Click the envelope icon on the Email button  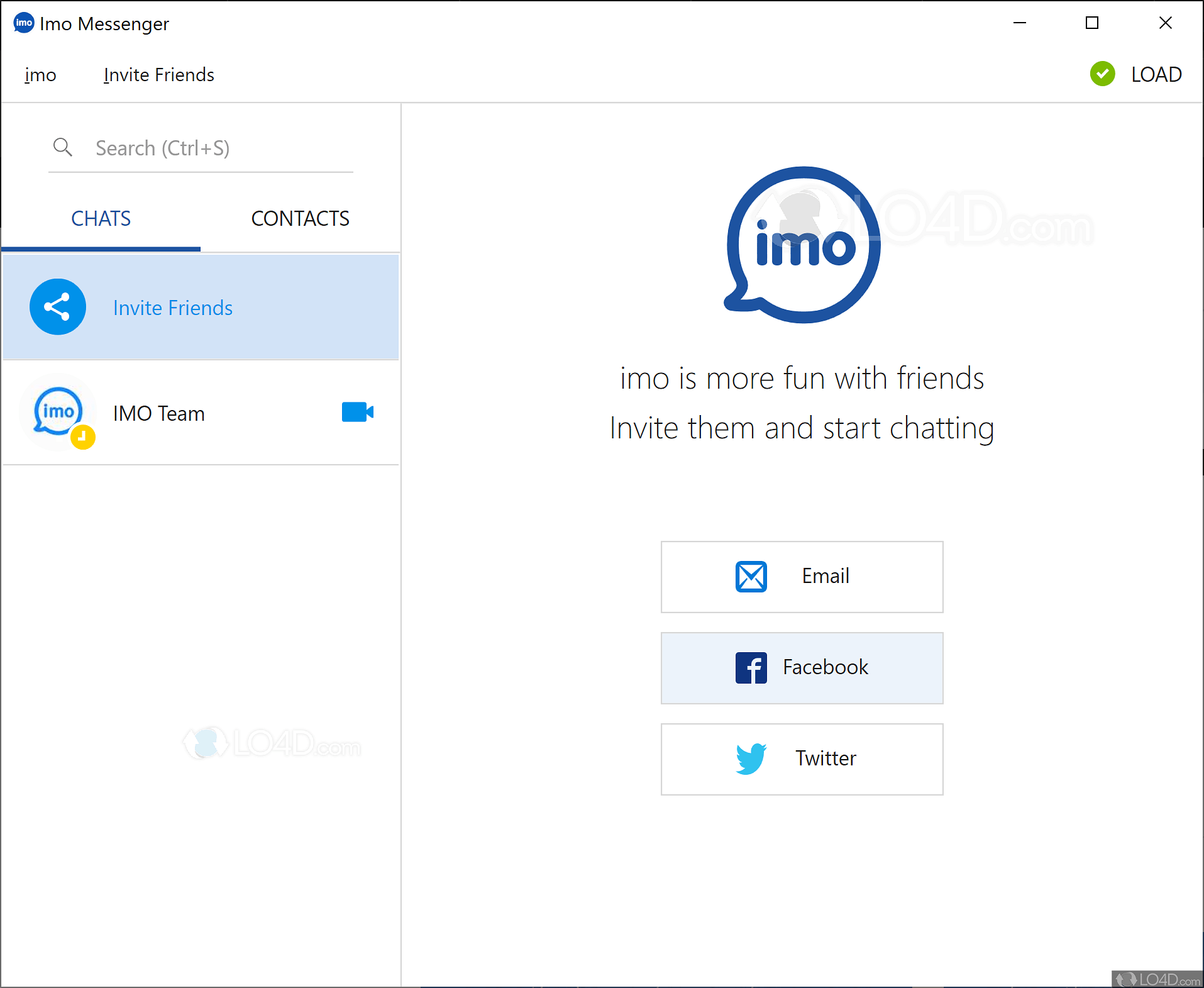coord(751,576)
